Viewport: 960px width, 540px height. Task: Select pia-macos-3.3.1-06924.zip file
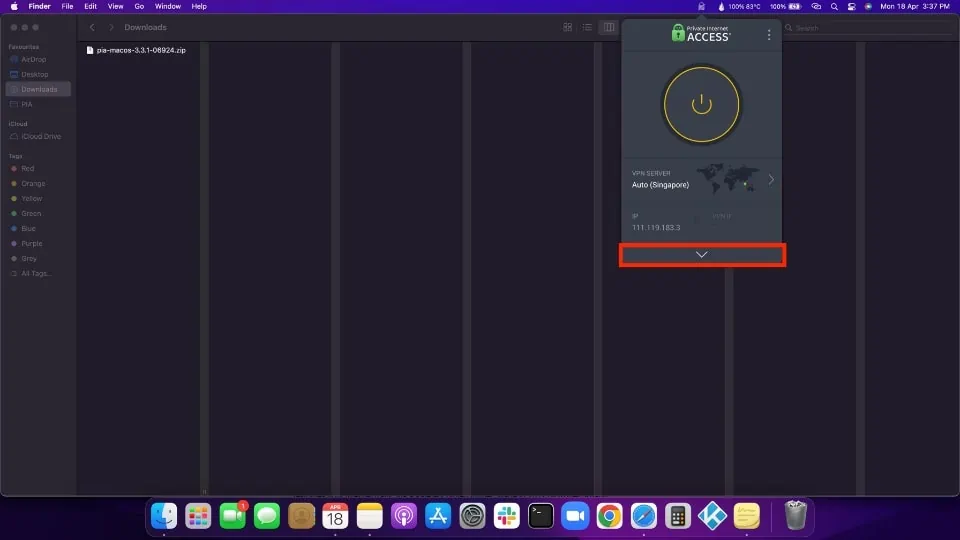pos(141,50)
